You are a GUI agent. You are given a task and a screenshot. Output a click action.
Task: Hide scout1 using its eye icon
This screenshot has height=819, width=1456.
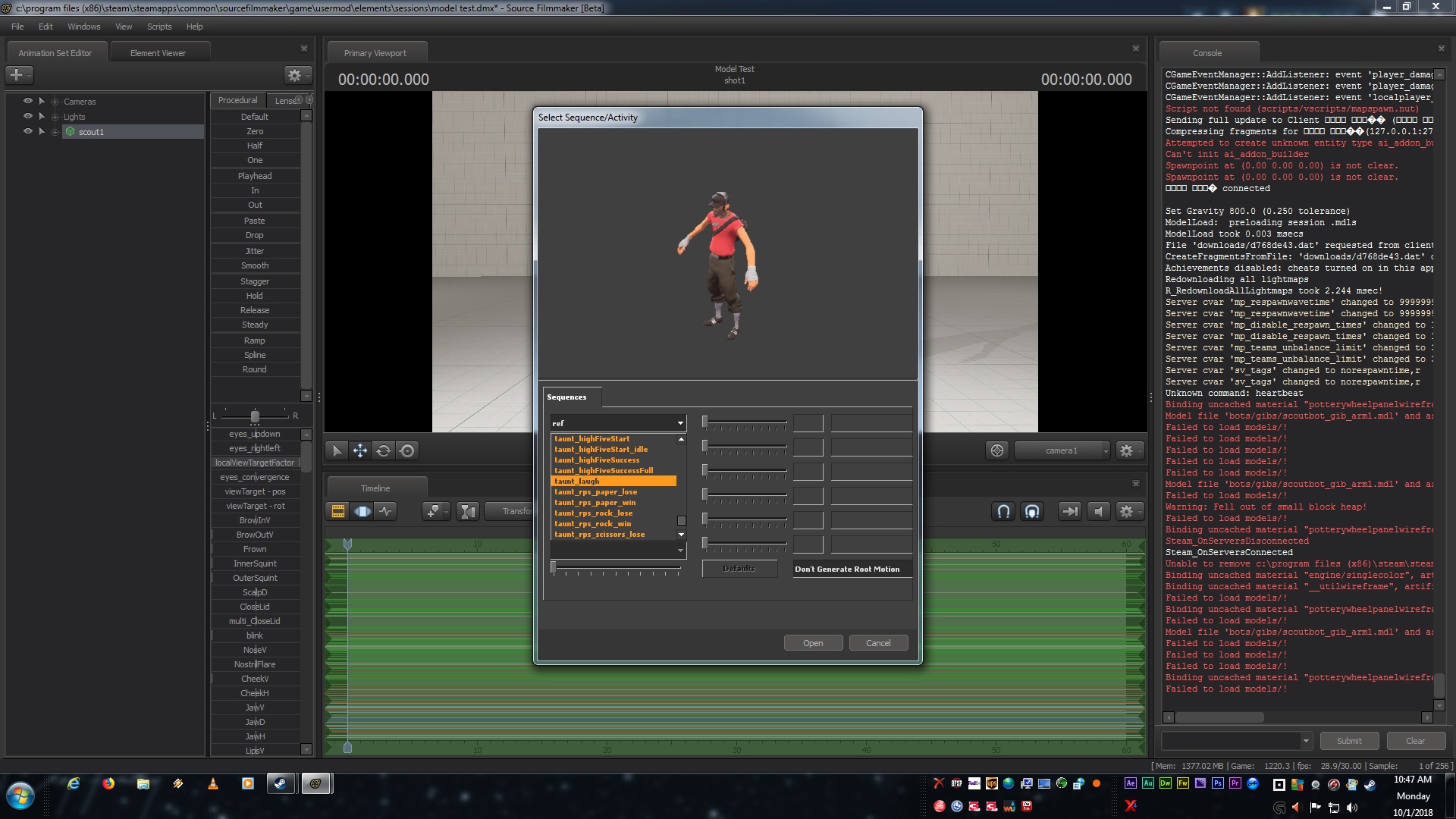(x=28, y=131)
